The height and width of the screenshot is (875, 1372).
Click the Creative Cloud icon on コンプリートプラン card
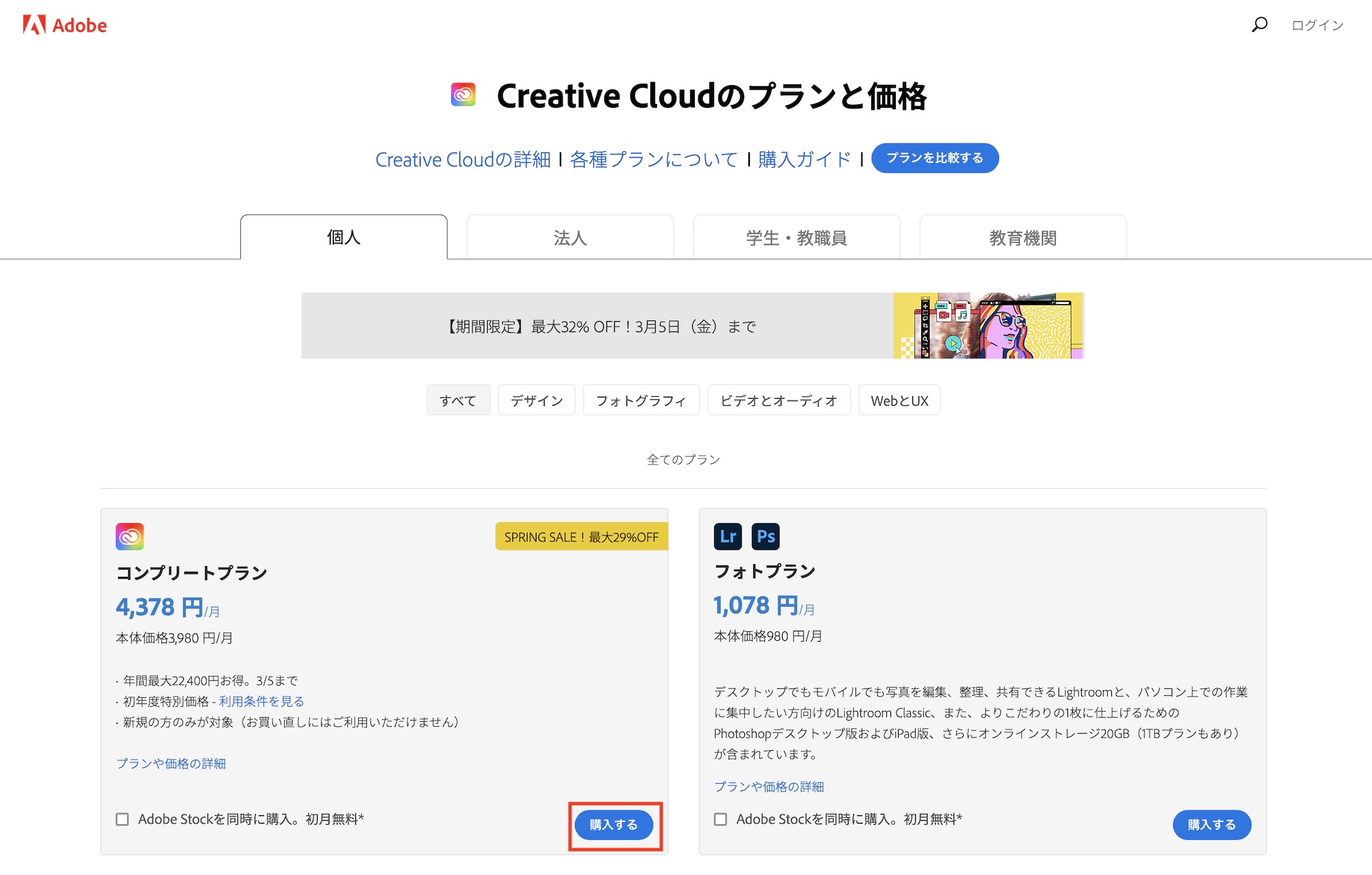pos(130,537)
